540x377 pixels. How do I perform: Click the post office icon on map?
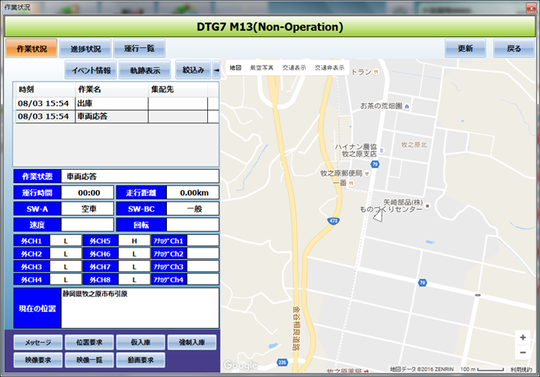[367, 174]
